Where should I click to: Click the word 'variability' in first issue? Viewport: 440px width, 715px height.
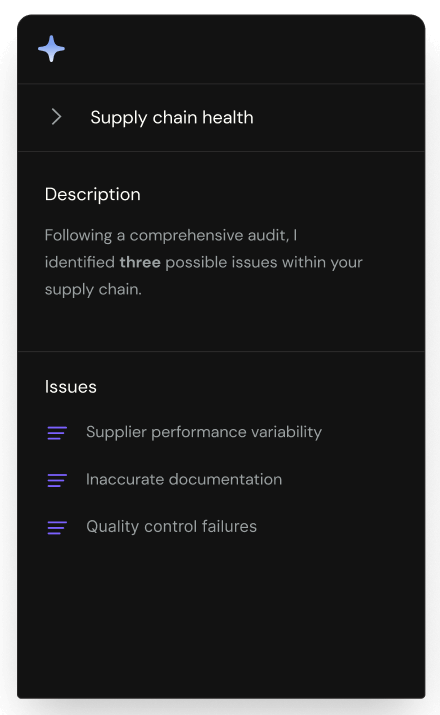click(286, 432)
